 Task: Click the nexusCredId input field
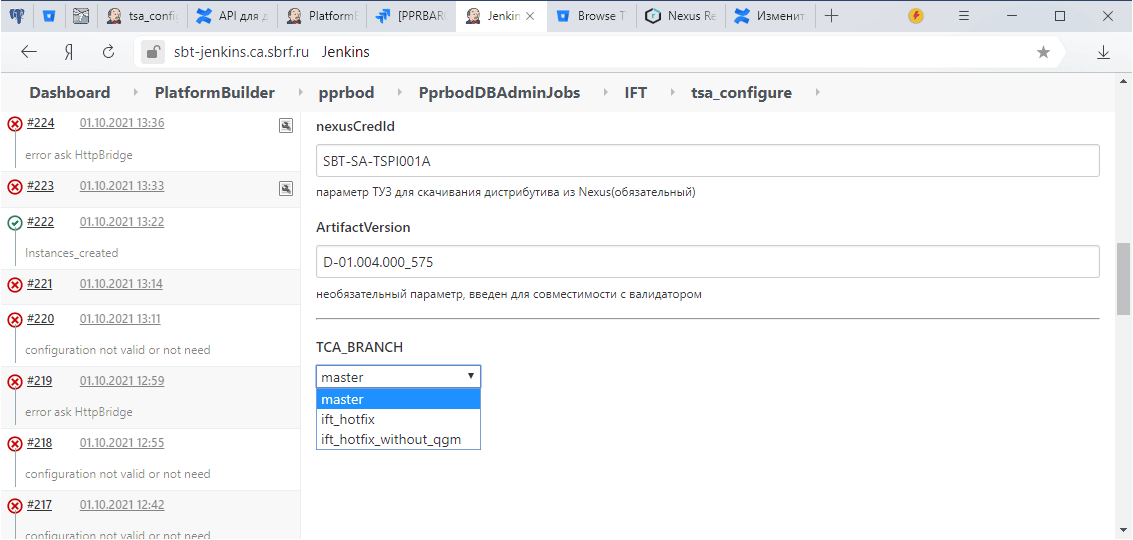(x=707, y=161)
